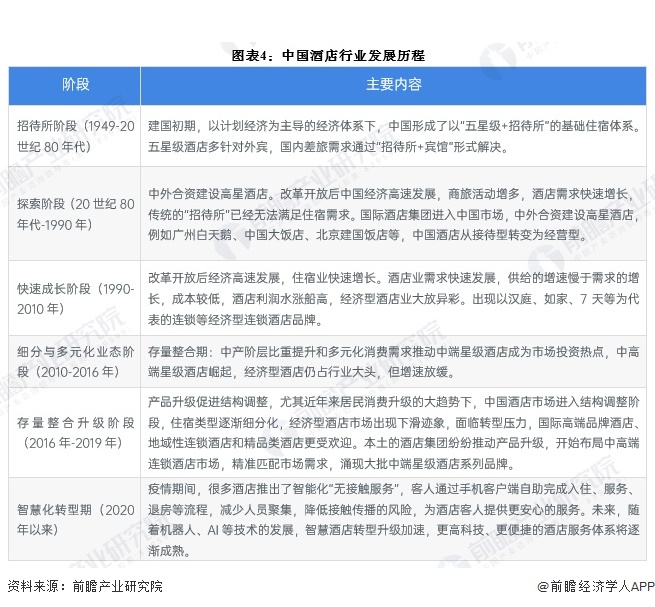The height and width of the screenshot is (607, 655).
Task: Select the 阶段 column header
Action: pyautogui.click(x=75, y=85)
